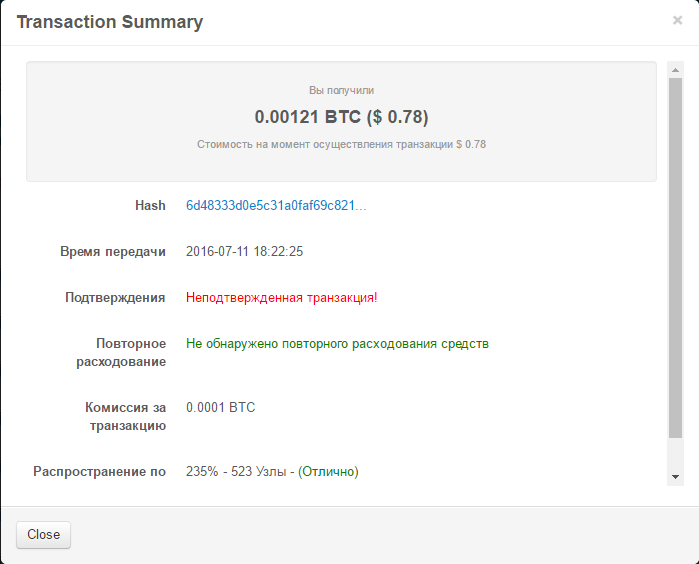Click the red "Неподтвержденная транзакция!" warning
The width and height of the screenshot is (699, 564).
[x=281, y=297]
